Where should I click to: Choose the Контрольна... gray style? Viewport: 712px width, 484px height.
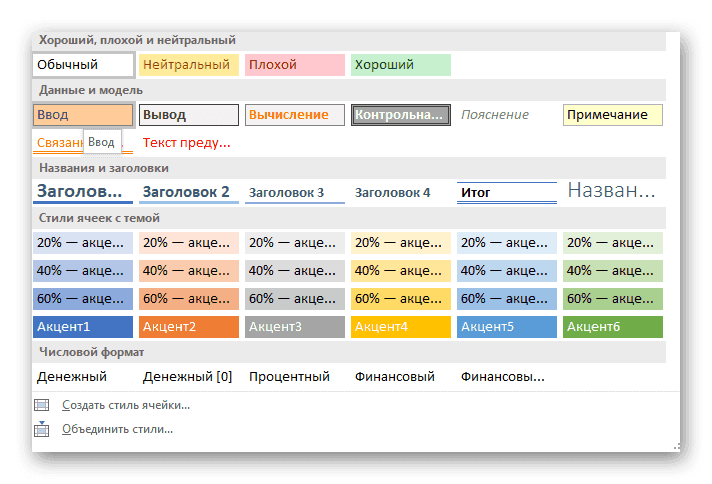[x=401, y=115]
